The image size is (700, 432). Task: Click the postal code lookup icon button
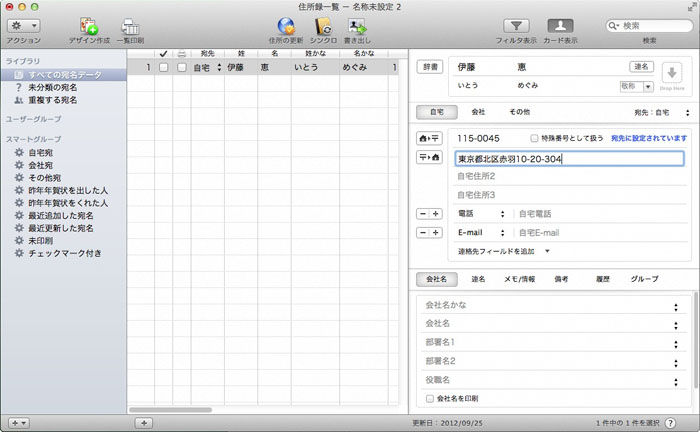coord(430,138)
